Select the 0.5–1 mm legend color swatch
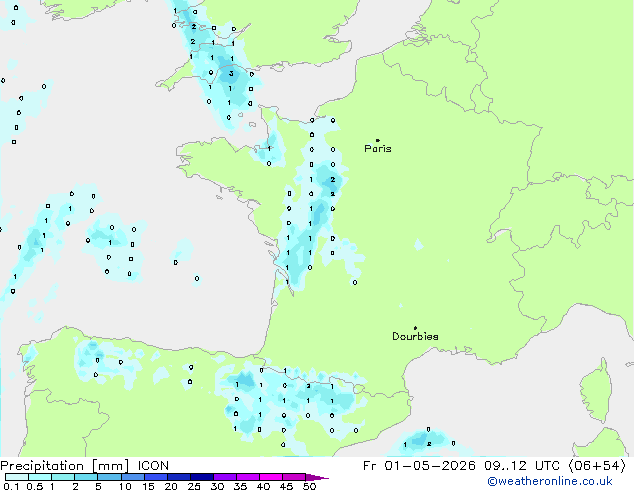This screenshot has width=634, height=490. click(x=40, y=477)
